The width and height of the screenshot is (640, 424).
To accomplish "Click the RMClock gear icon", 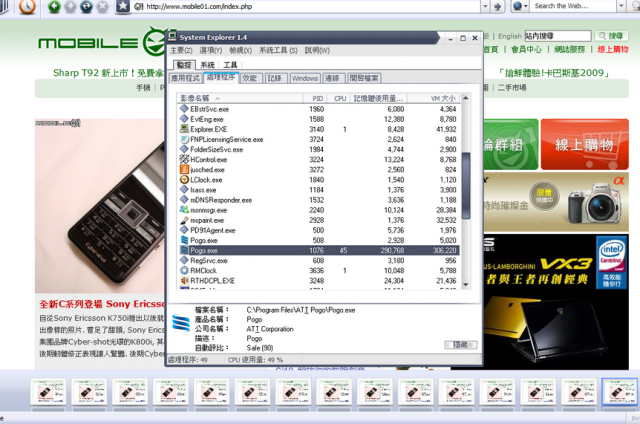I will [x=184, y=270].
